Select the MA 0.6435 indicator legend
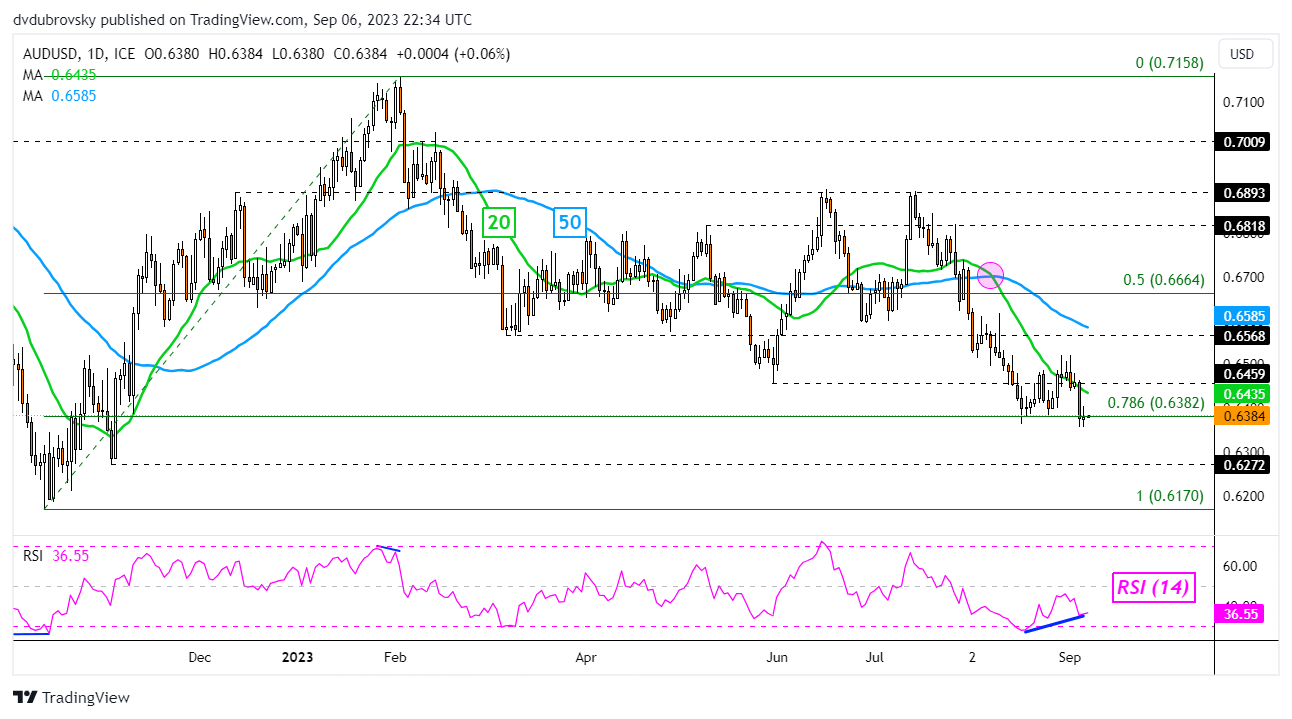This screenshot has width=1292, height=719. pyautogui.click(x=55, y=75)
